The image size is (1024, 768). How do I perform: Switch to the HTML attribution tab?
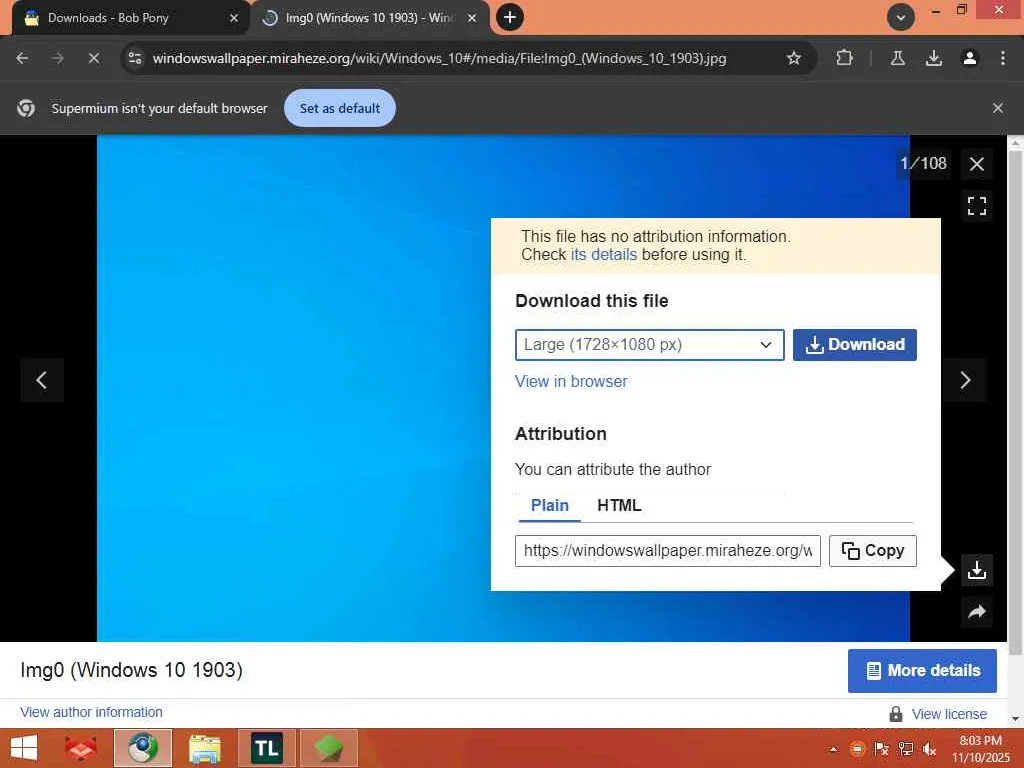coord(619,505)
